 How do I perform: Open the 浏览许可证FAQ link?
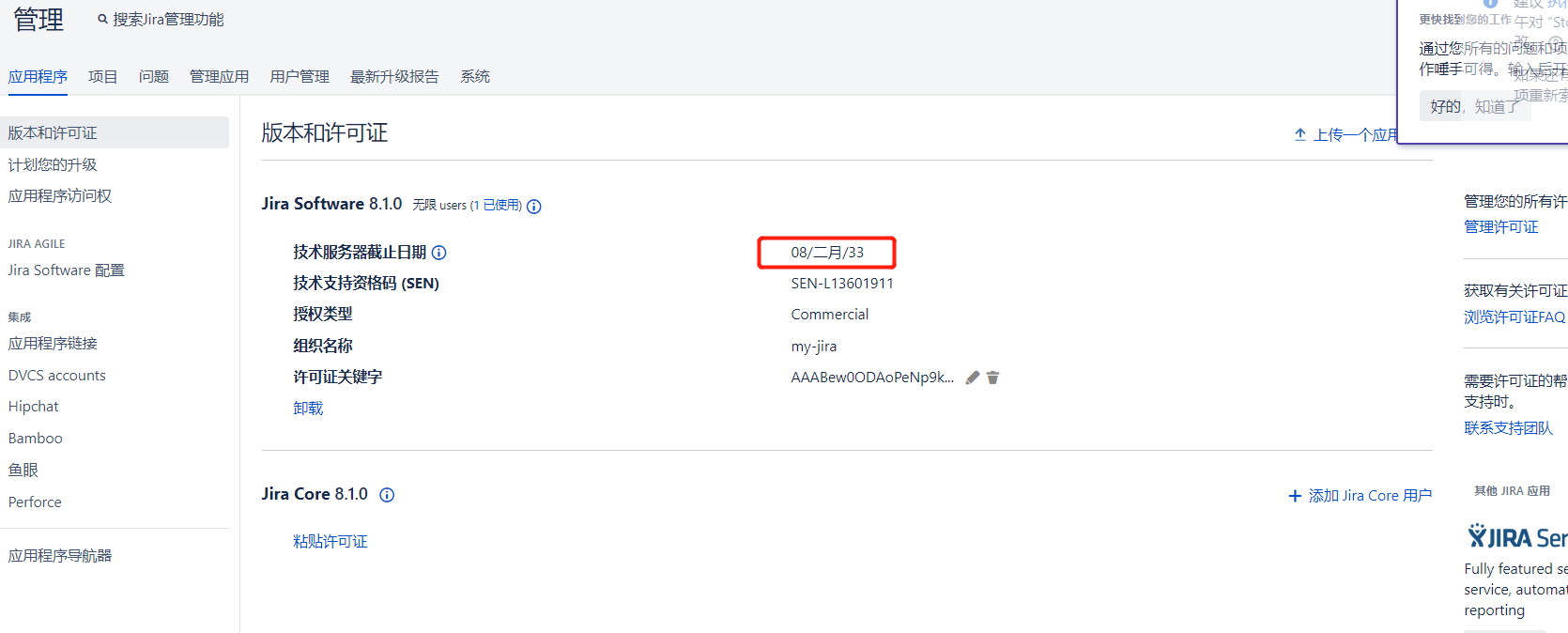pos(1514,317)
